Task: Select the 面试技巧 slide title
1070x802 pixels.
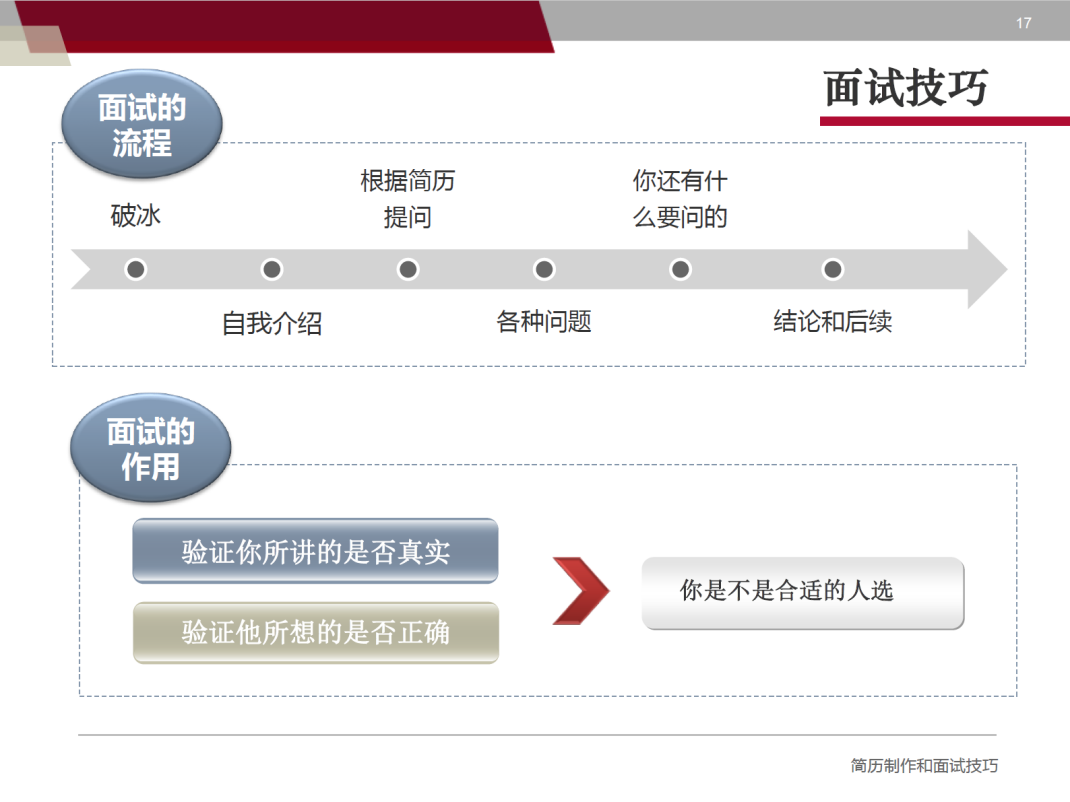Action: tap(905, 89)
